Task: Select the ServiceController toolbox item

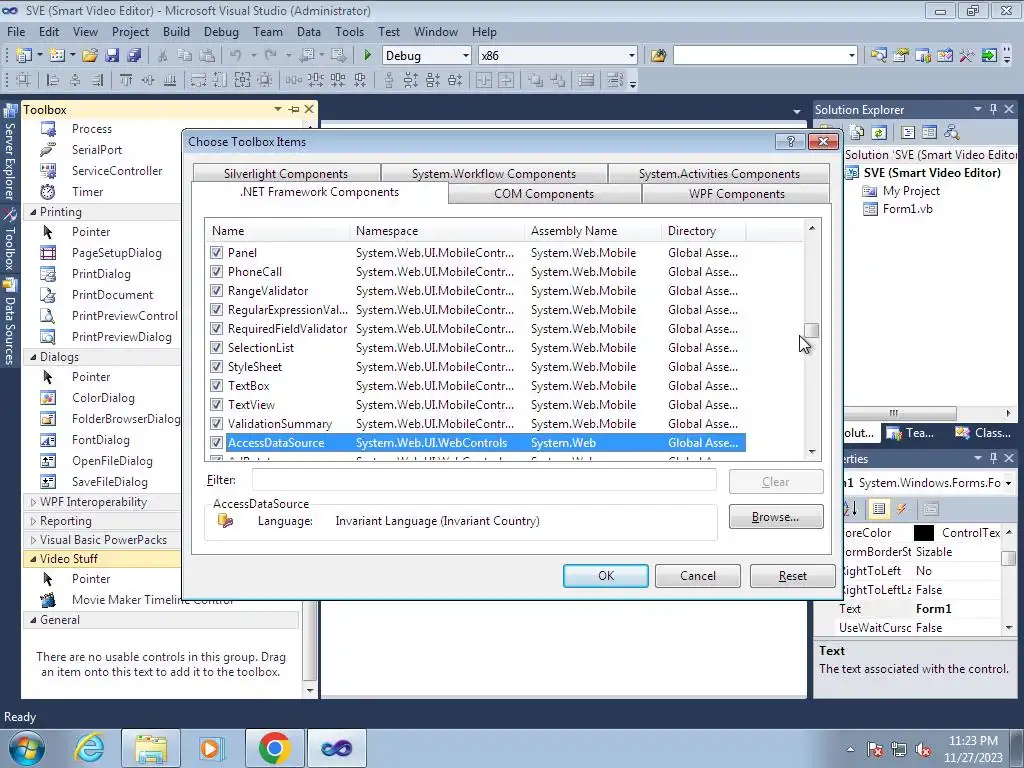Action: pyautogui.click(x=117, y=170)
